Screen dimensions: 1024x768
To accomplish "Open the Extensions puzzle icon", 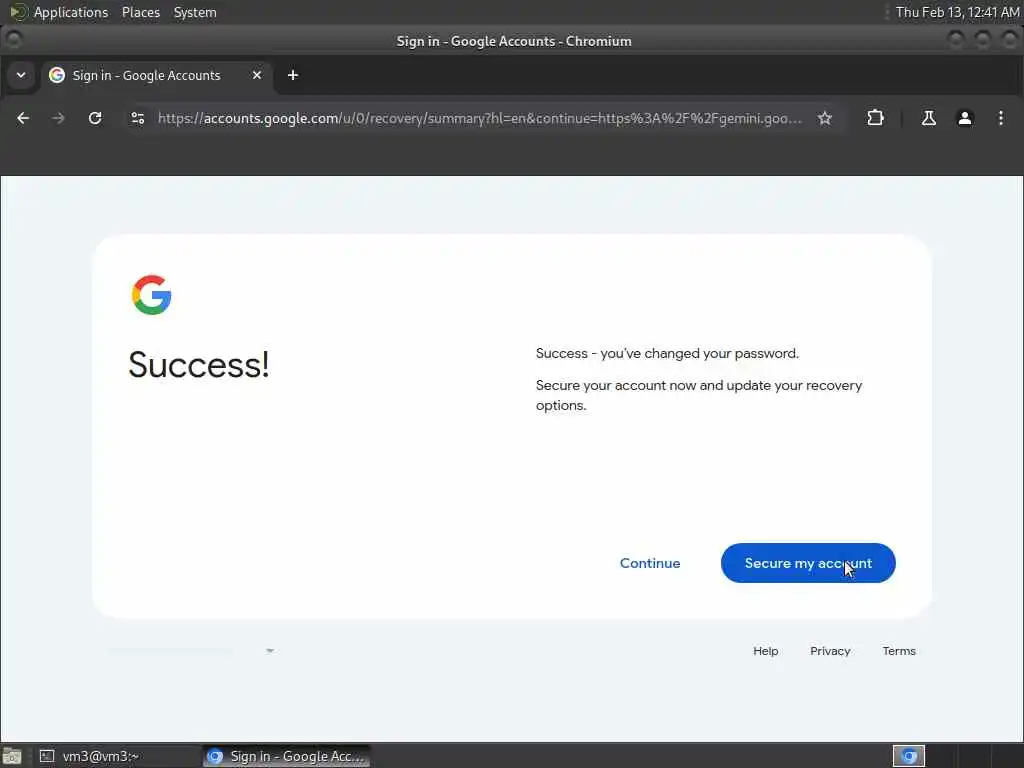I will 875,118.
